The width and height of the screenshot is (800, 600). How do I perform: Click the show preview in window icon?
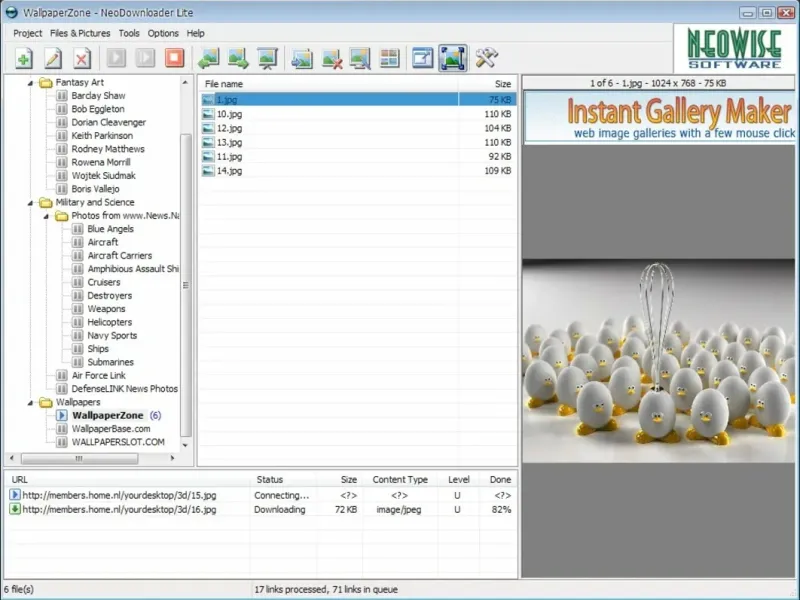coord(422,58)
